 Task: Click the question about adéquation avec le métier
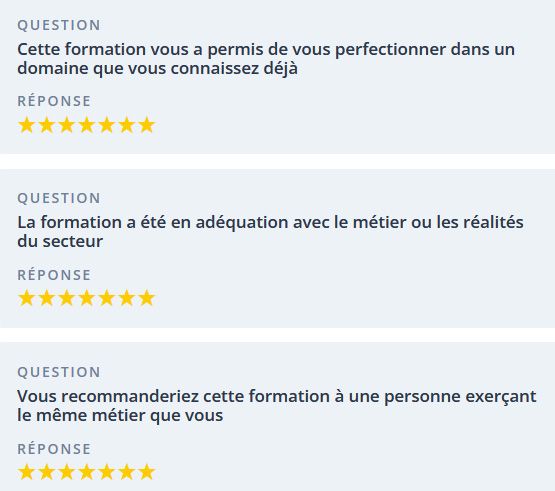pos(270,232)
